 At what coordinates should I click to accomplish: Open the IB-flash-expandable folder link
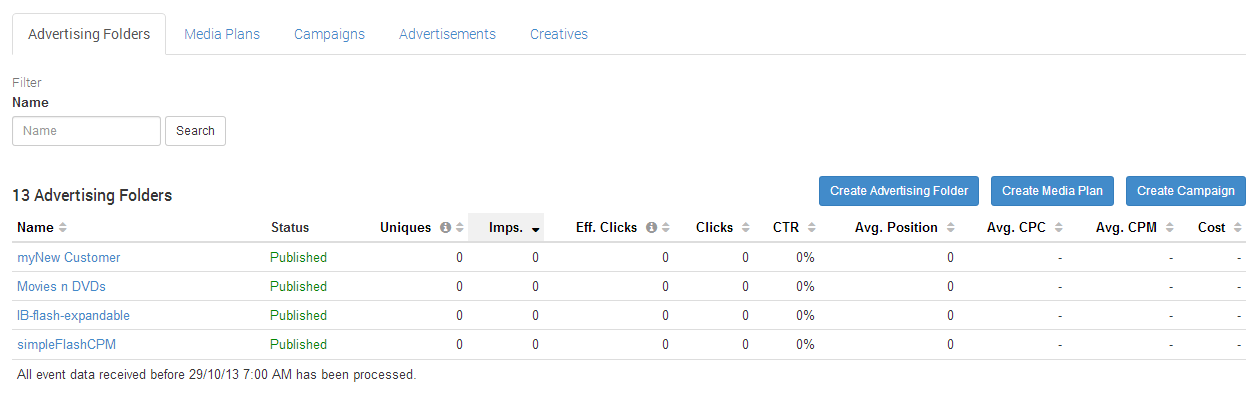(73, 316)
